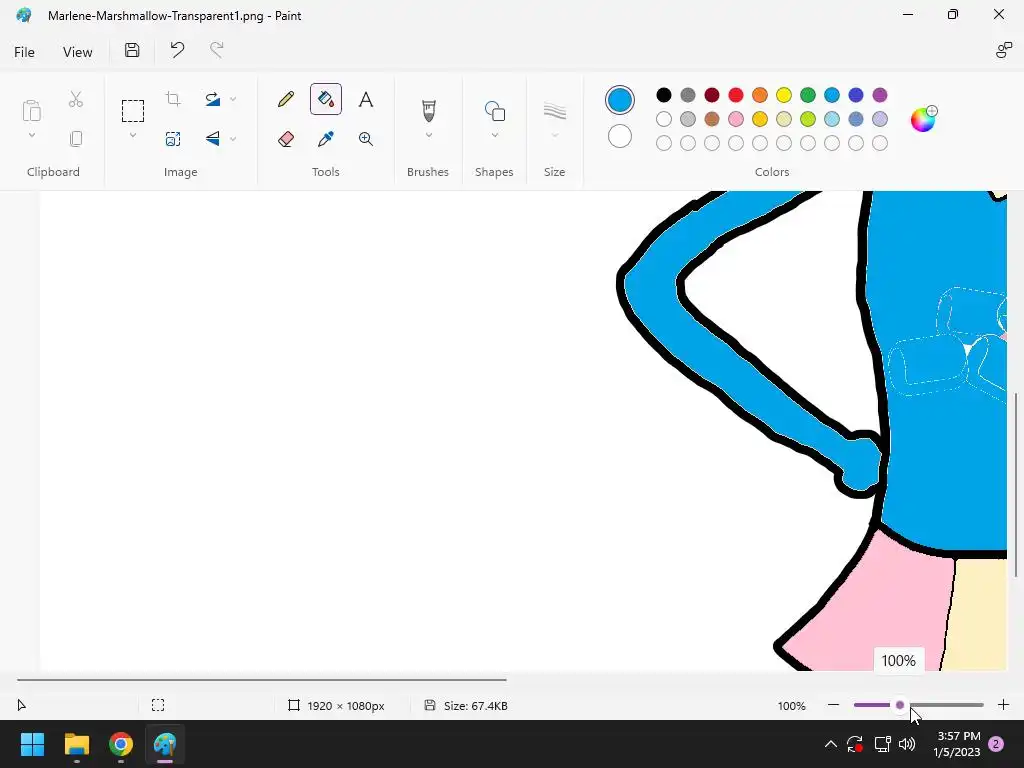Expand the Select options chevron

[x=133, y=135]
